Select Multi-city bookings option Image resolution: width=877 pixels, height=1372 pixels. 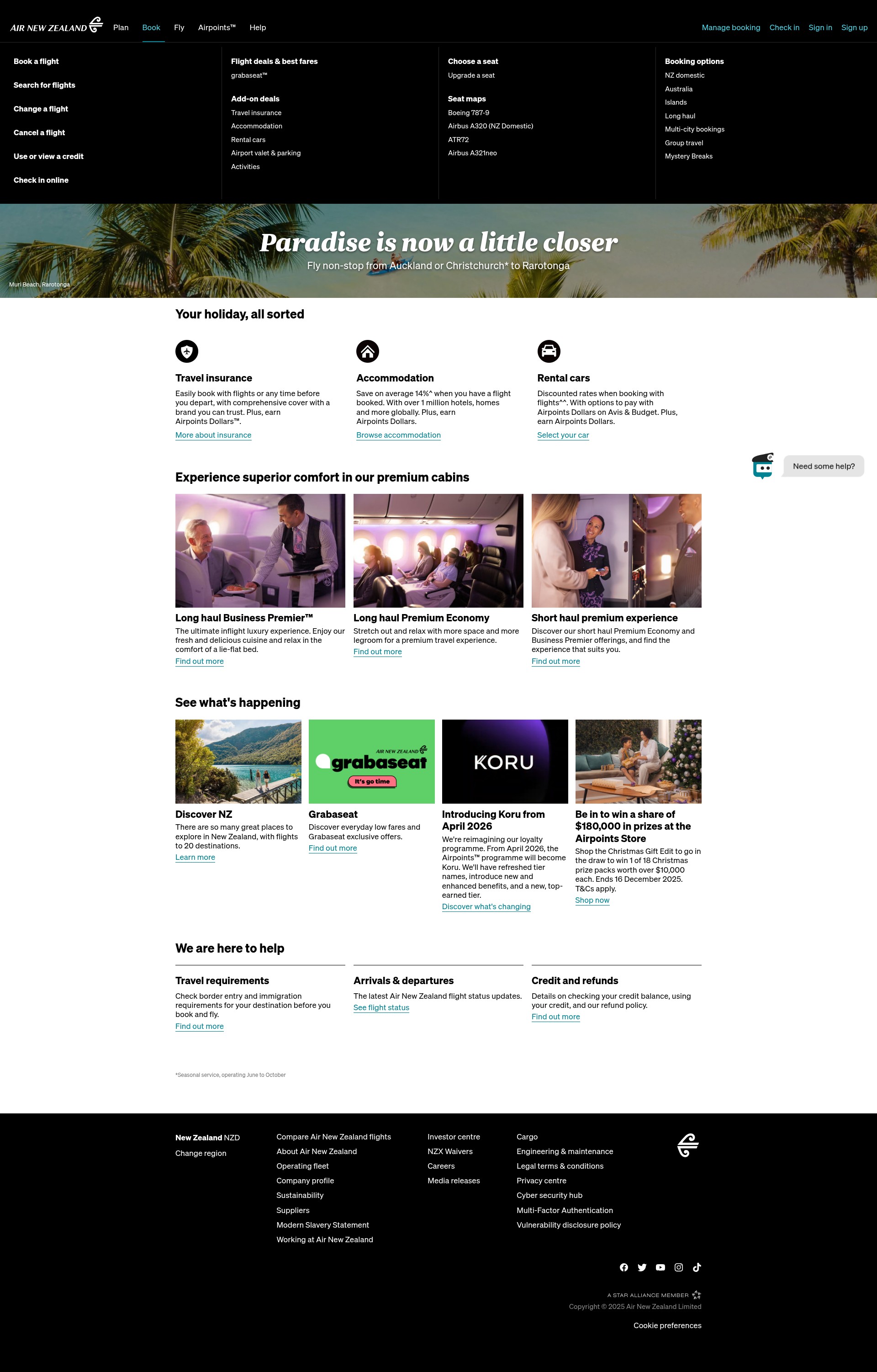(694, 129)
